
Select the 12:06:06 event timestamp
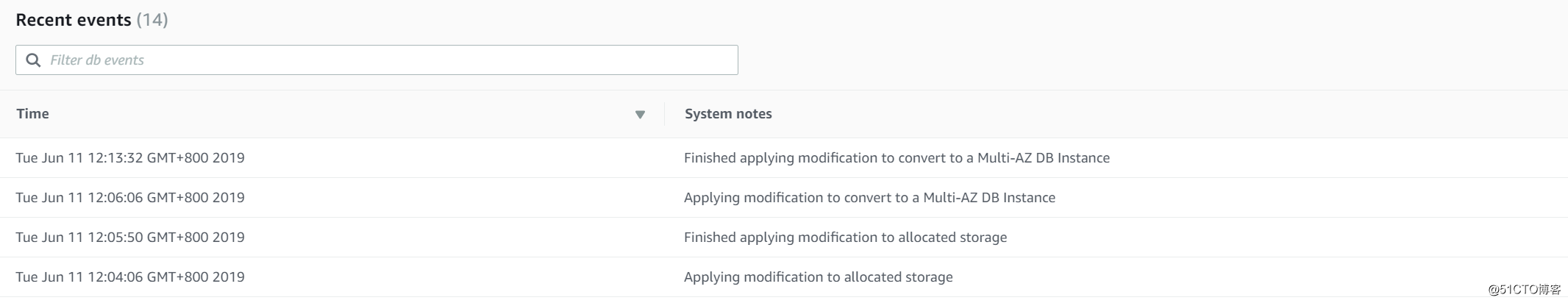tap(130, 198)
